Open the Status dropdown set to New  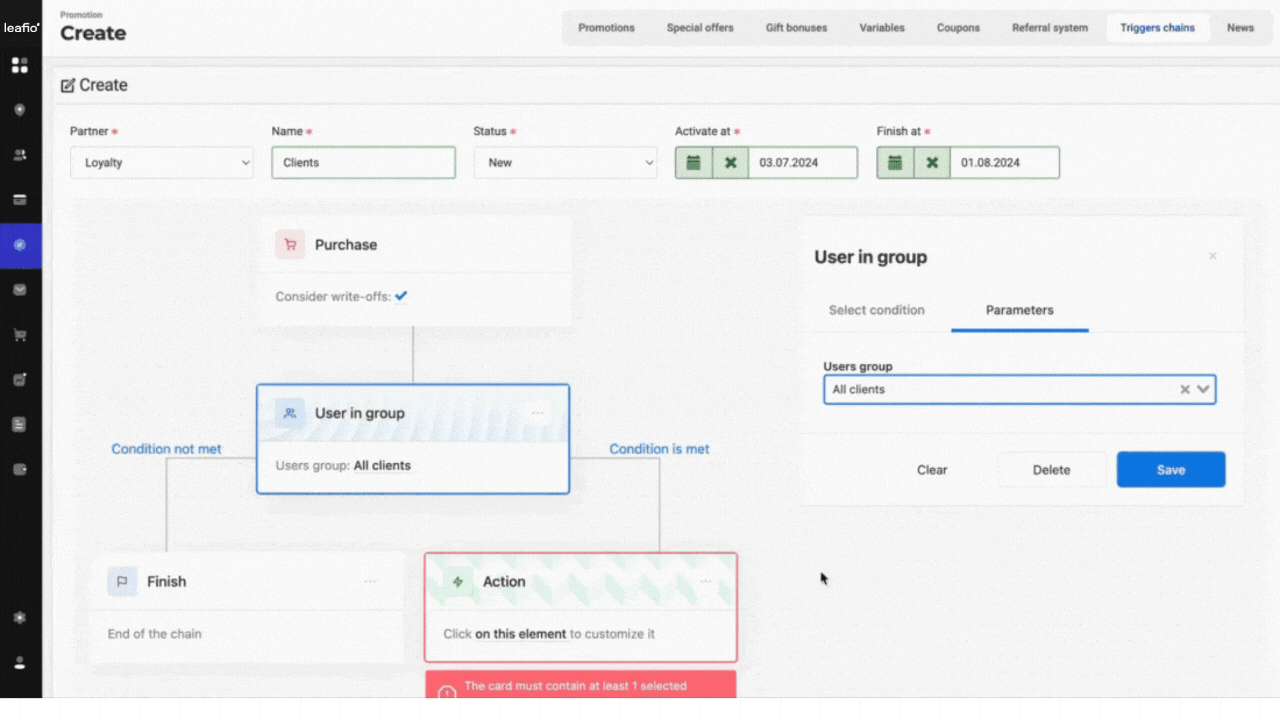pos(565,163)
